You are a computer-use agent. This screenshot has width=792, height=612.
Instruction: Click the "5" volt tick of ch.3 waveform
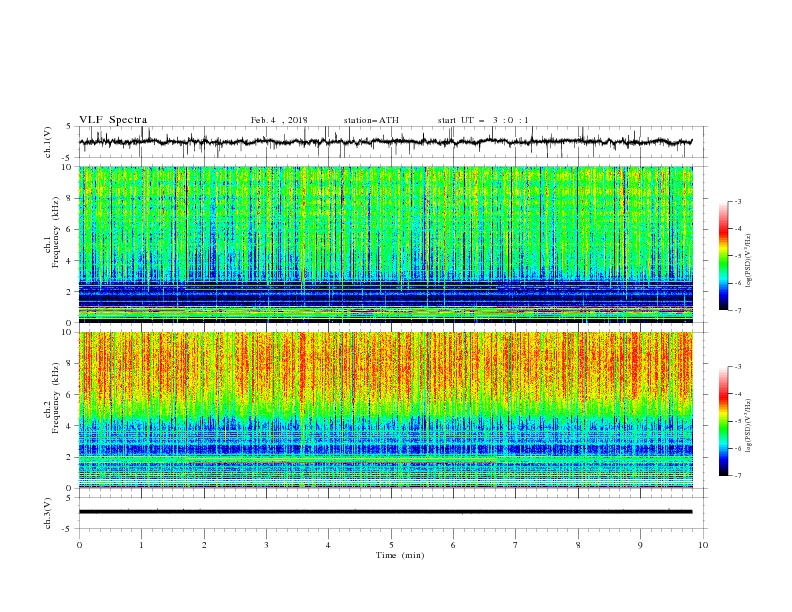coord(70,498)
